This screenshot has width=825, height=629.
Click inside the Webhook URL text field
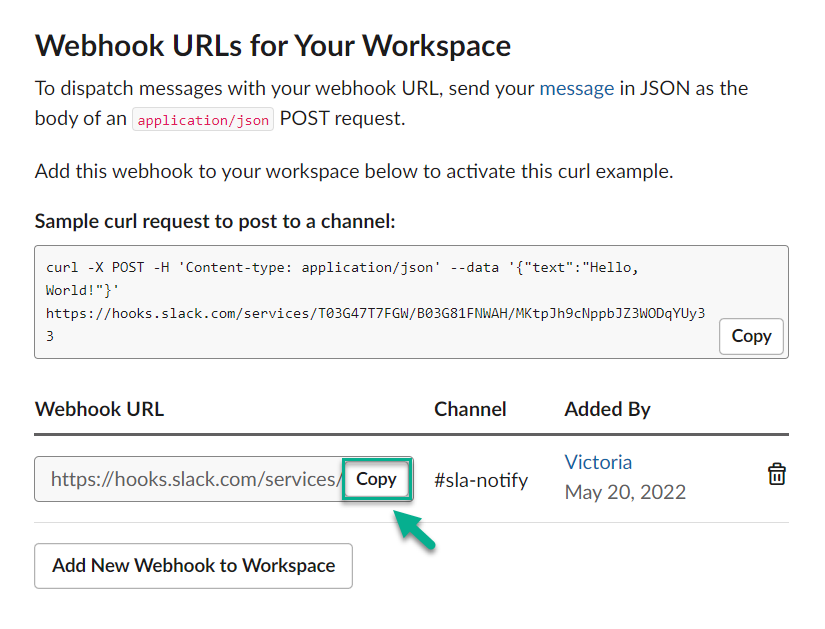pos(190,480)
